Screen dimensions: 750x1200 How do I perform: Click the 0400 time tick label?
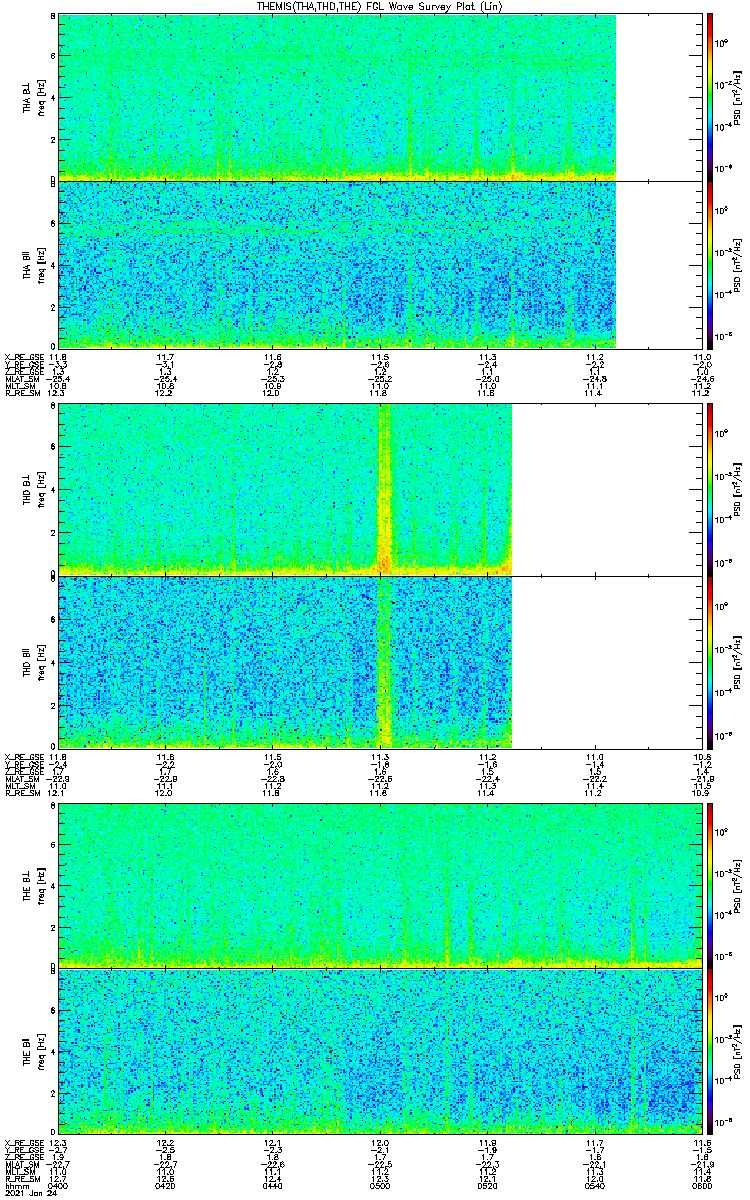click(58, 1185)
